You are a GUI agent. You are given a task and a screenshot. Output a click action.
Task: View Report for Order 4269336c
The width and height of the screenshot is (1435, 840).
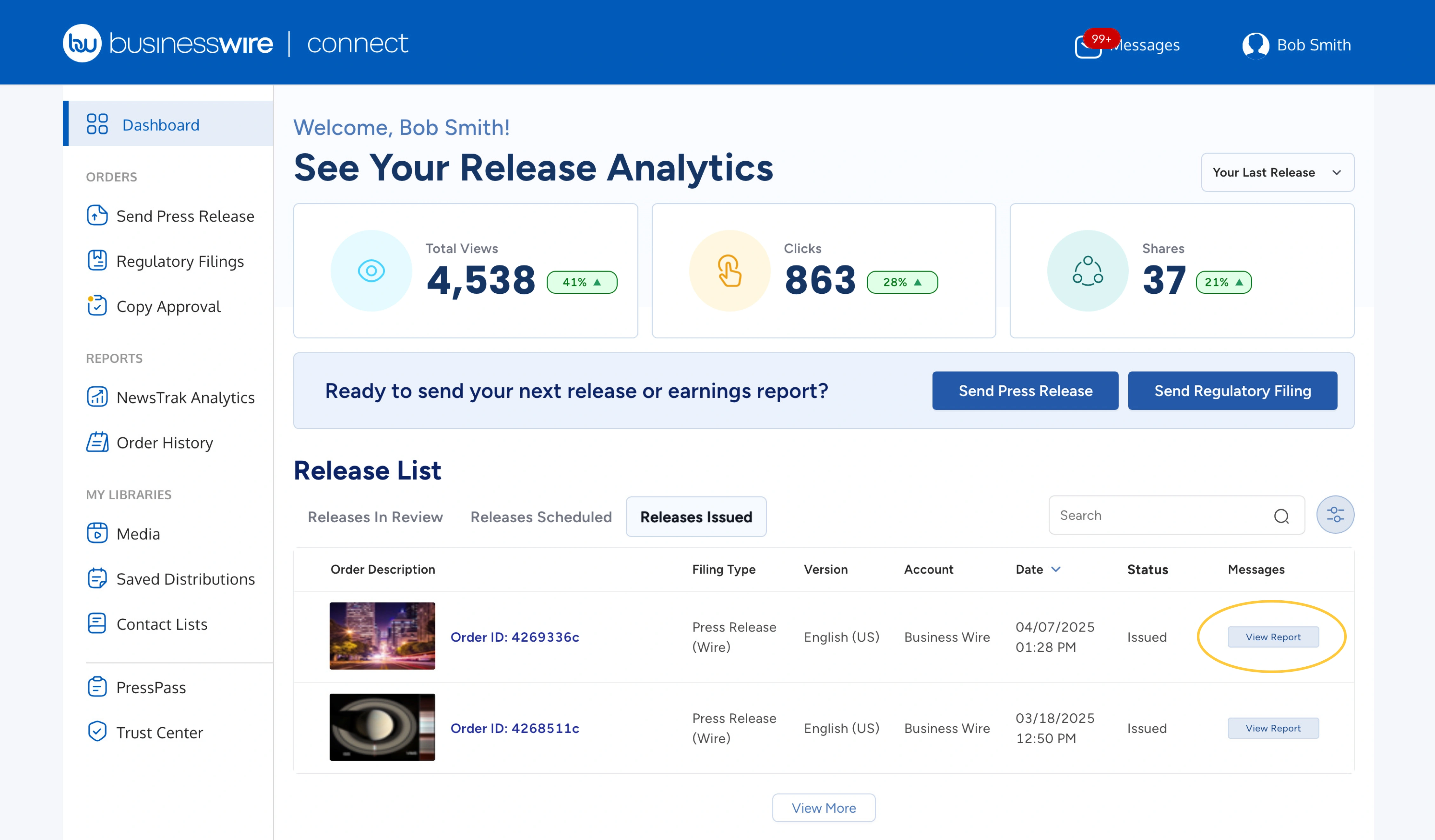(x=1273, y=637)
